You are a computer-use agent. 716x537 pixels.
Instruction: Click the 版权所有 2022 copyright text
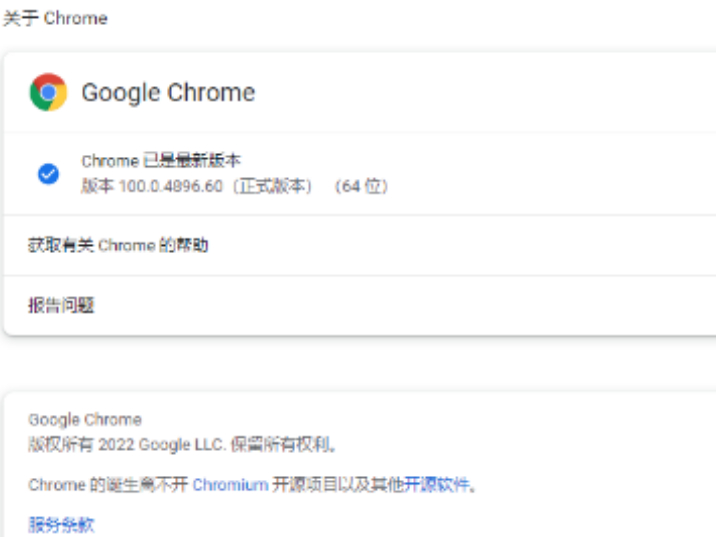(81, 444)
